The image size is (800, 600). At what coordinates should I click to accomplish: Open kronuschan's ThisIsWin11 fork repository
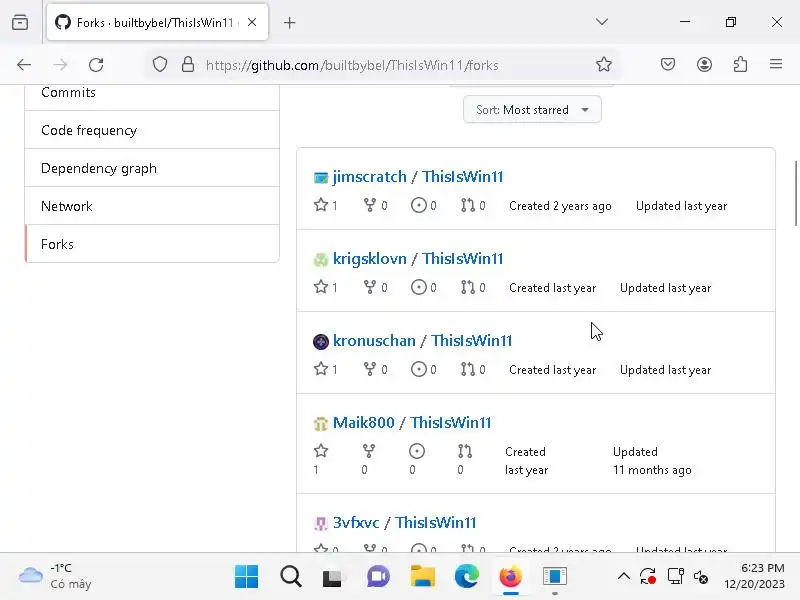point(471,341)
